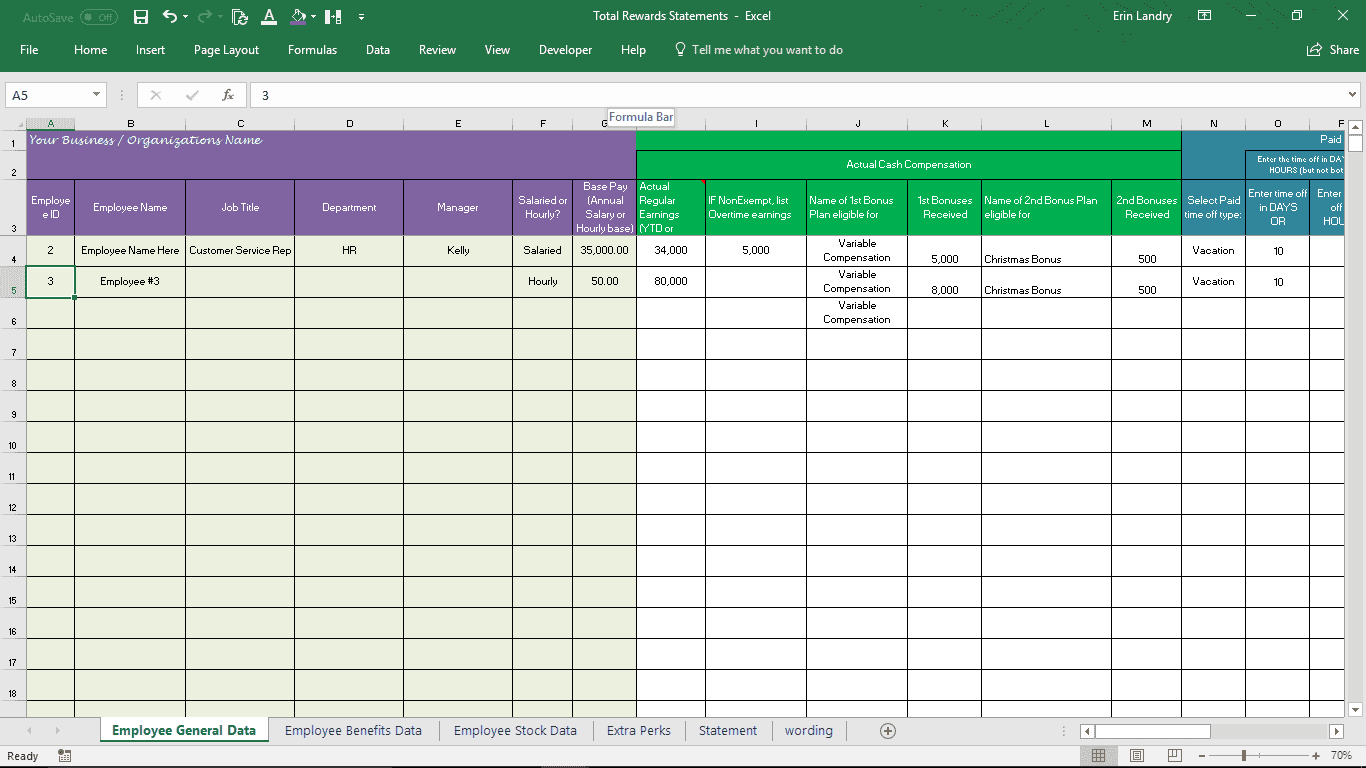The width and height of the screenshot is (1366, 768).
Task: Click the Save icon in quick access toolbar
Action: 141,17
